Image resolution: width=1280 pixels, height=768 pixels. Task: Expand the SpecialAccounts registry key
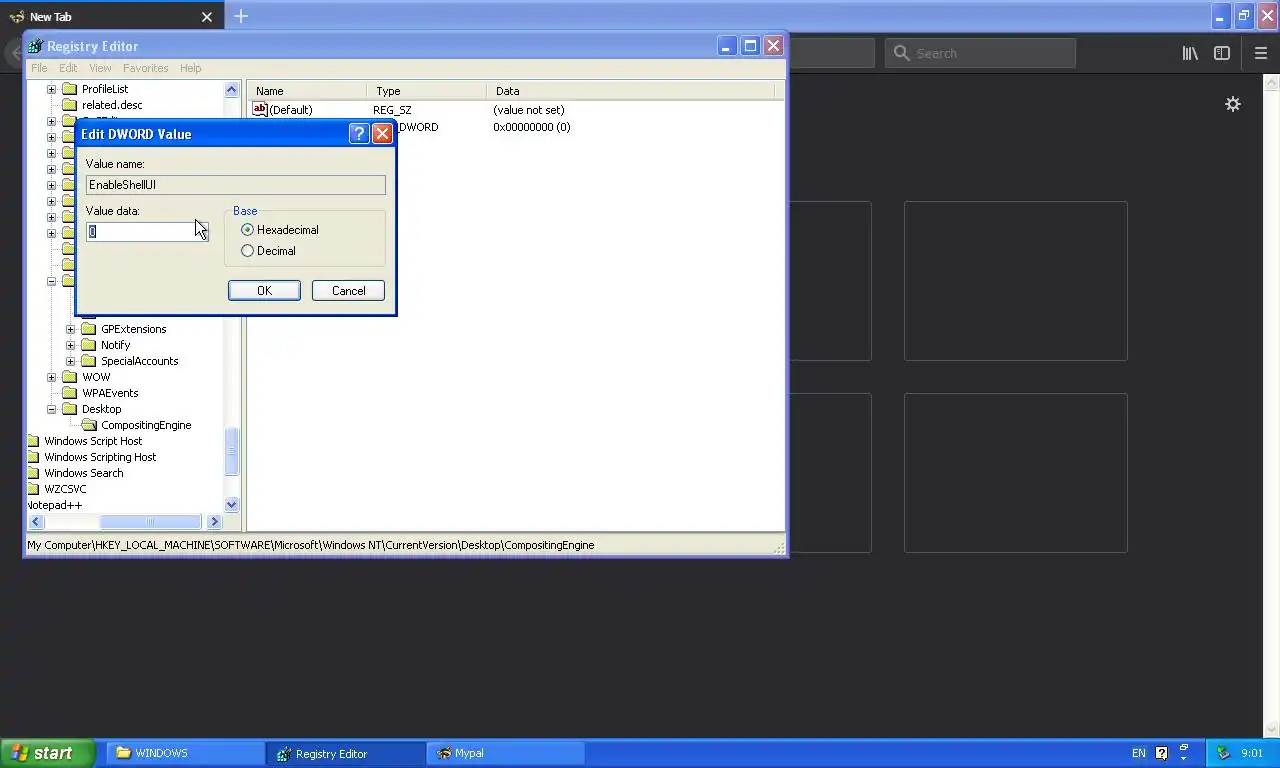[x=71, y=361]
